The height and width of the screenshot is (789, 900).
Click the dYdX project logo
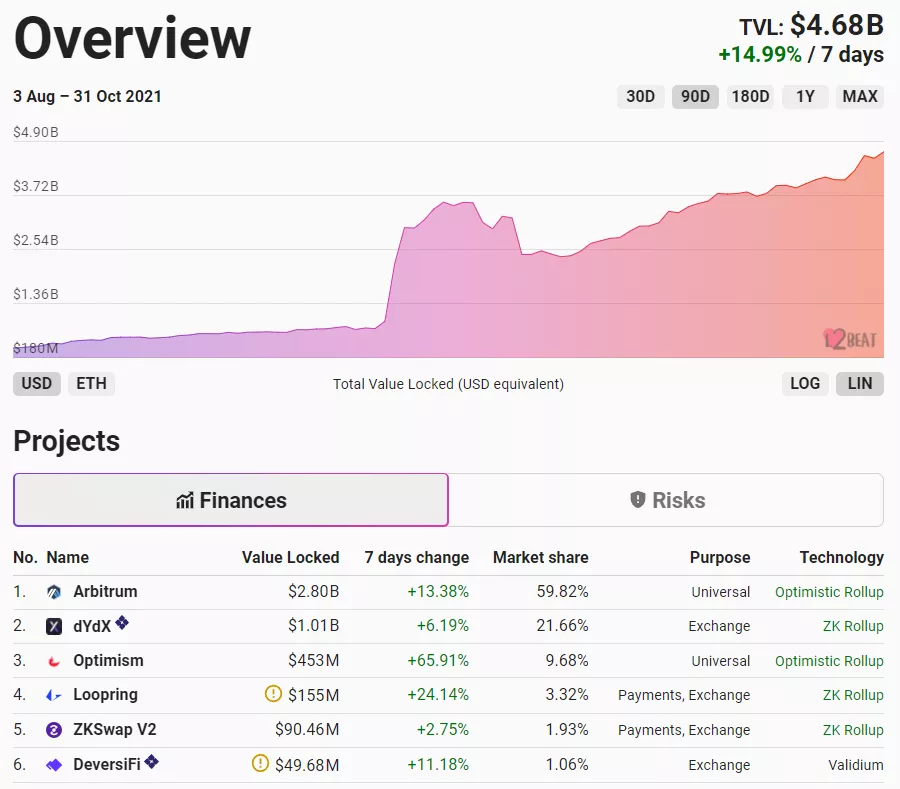pyautogui.click(x=53, y=626)
